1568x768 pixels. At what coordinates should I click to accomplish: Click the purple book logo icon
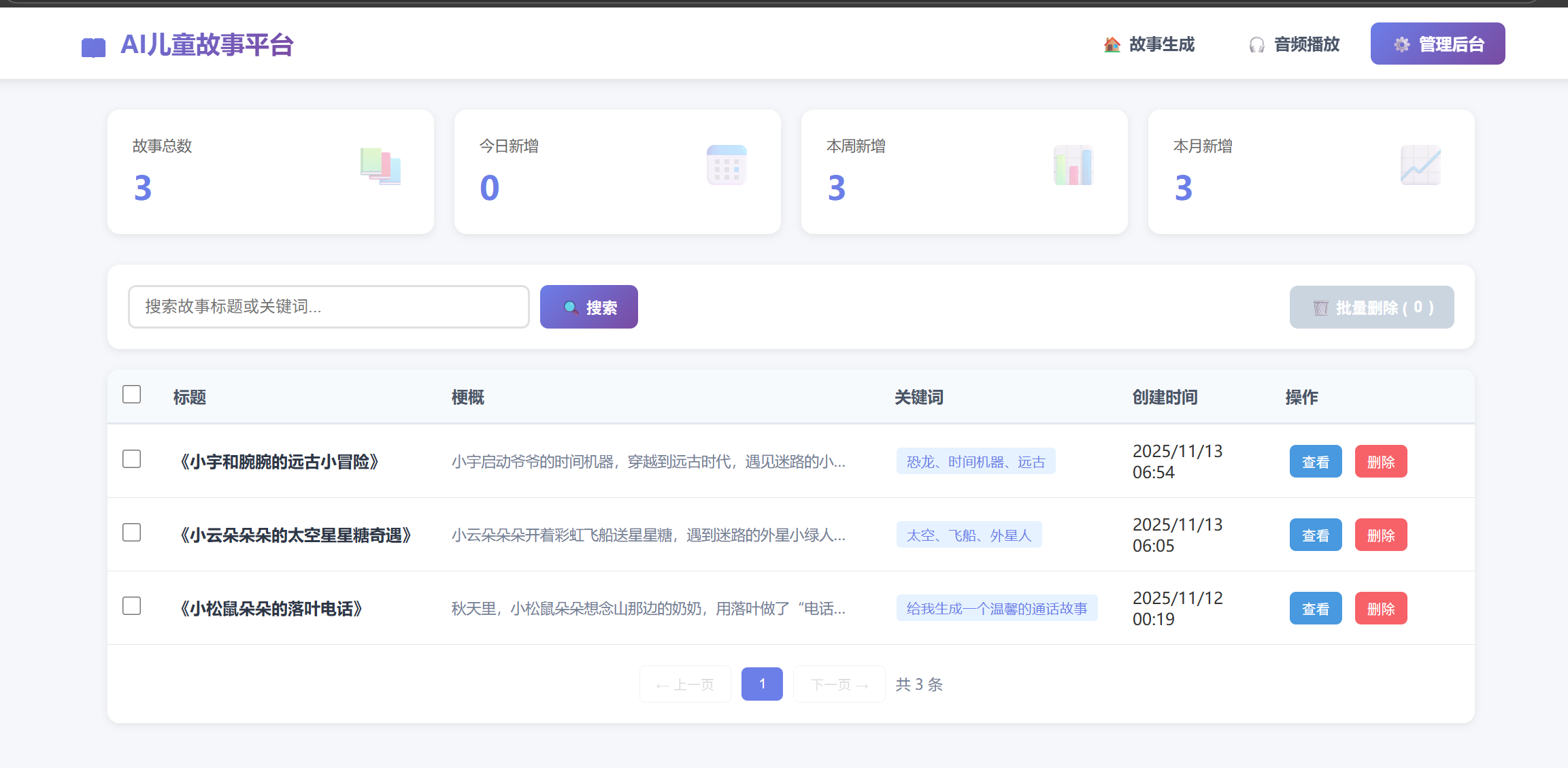[x=93, y=47]
